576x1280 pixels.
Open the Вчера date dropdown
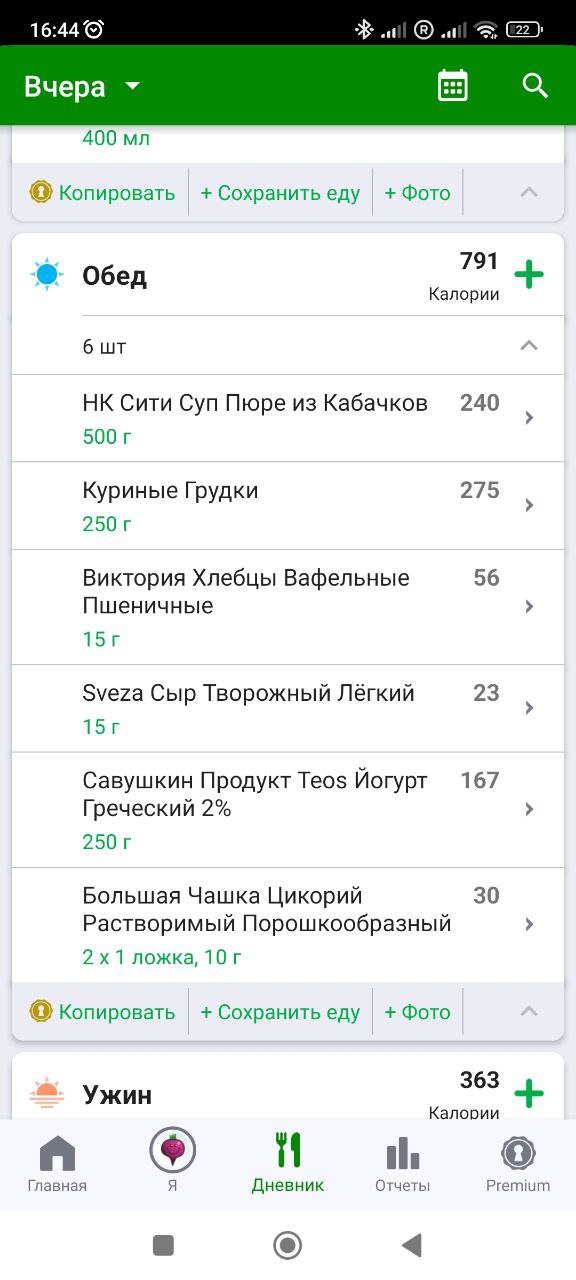[83, 87]
